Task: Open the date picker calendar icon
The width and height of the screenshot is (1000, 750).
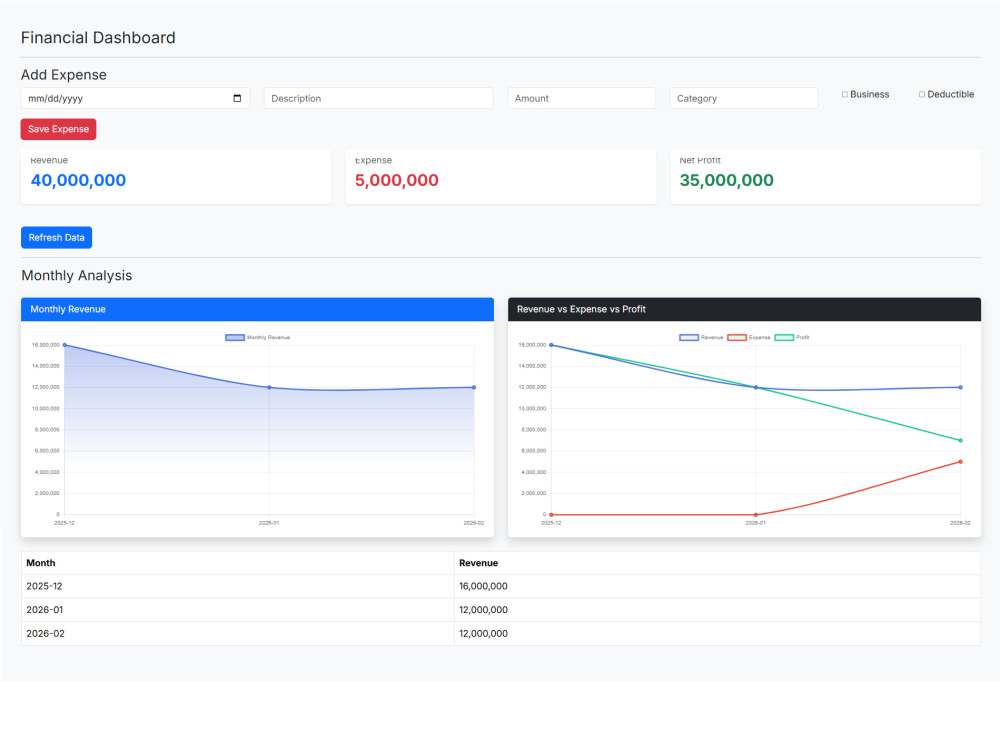Action: tap(237, 98)
